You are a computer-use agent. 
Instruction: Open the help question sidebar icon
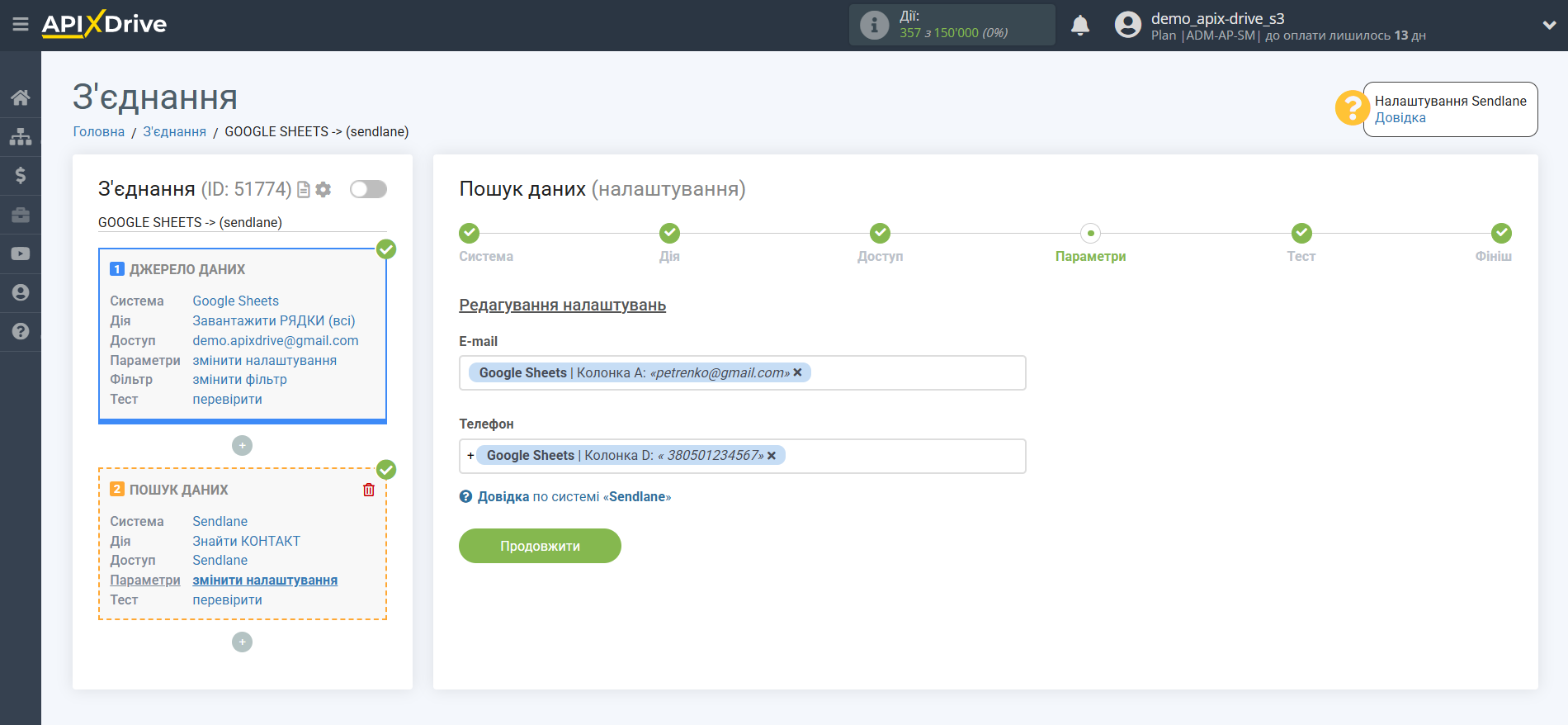coord(21,331)
